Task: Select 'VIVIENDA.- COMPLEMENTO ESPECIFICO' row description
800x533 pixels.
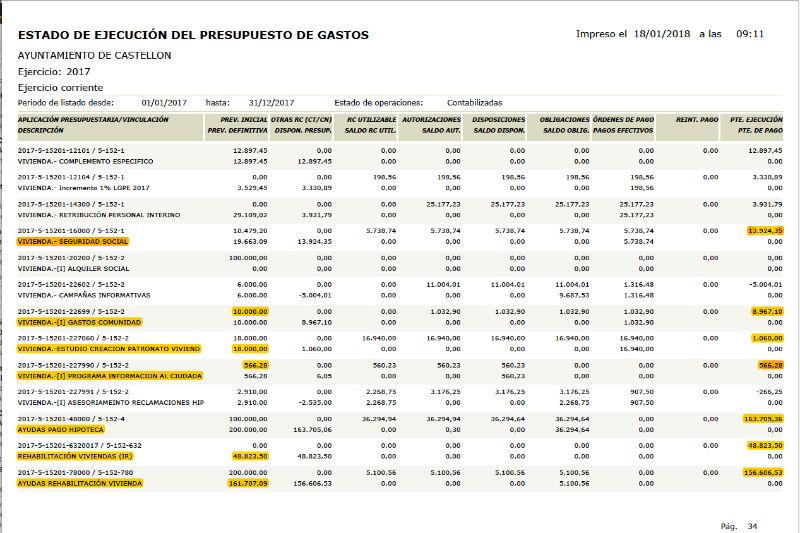Action: 86,160
